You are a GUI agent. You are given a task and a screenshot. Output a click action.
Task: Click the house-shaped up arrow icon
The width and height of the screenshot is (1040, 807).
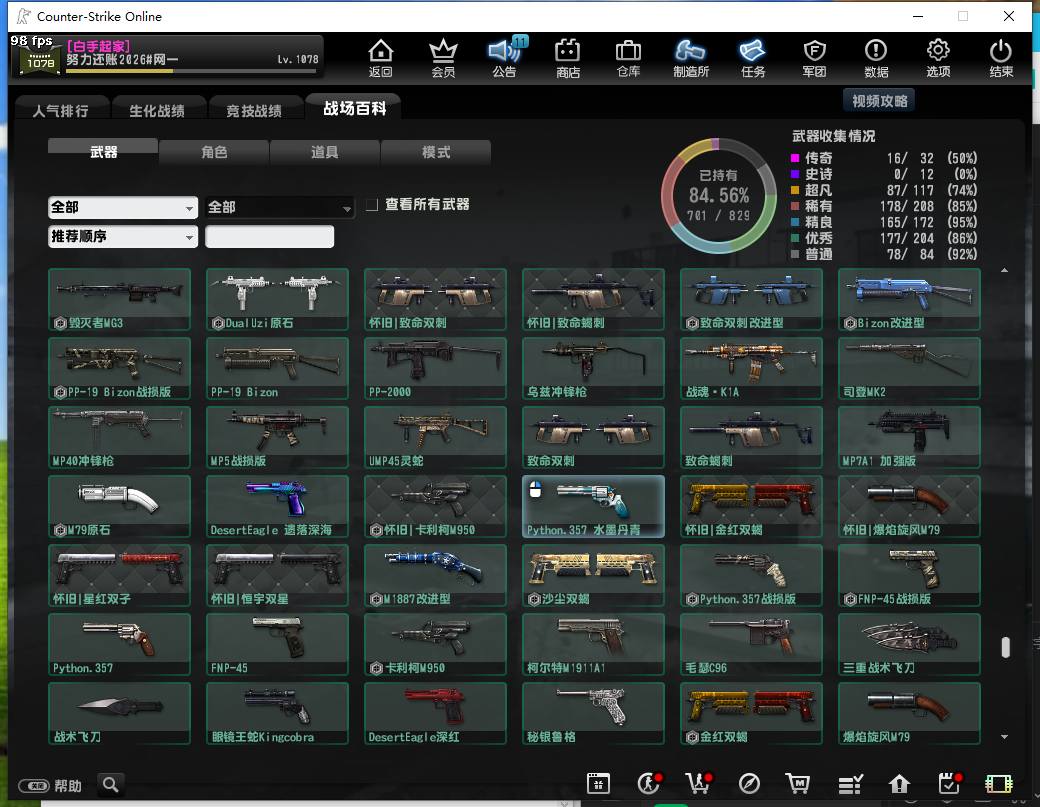(x=899, y=784)
